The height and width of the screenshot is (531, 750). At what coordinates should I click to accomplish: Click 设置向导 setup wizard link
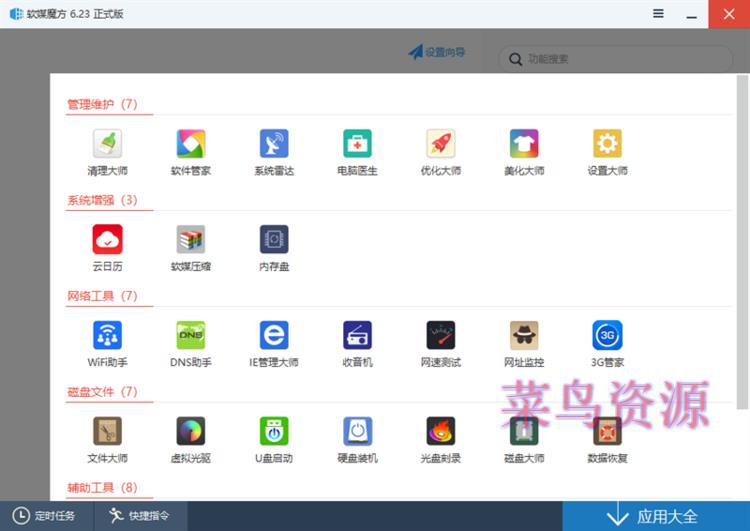pos(437,52)
